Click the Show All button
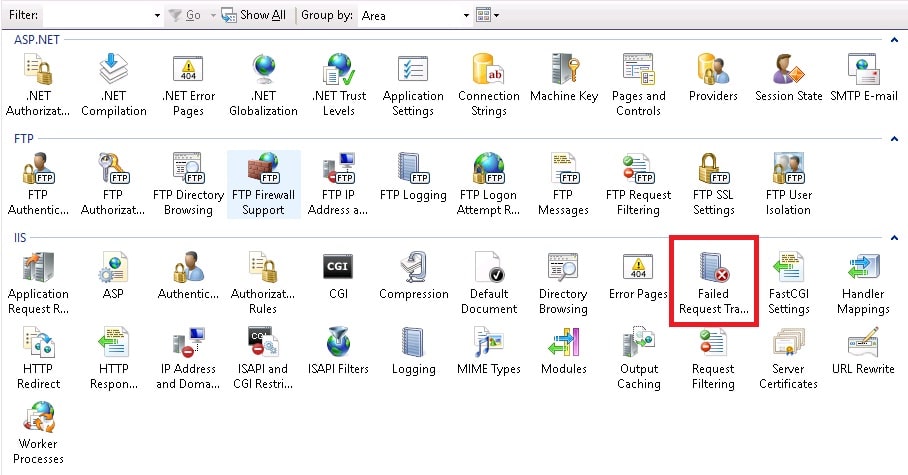908x475 pixels. point(254,16)
